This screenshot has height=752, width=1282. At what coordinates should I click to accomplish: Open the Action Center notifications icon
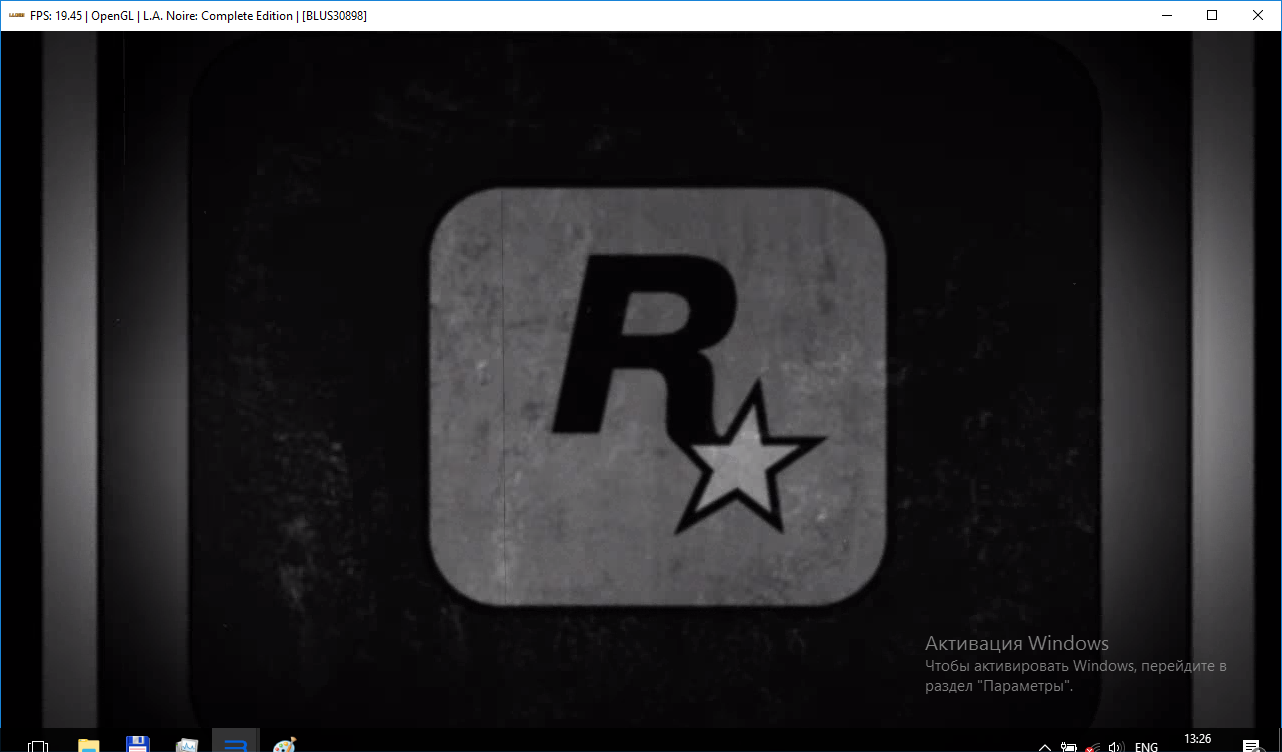(x=1251, y=746)
